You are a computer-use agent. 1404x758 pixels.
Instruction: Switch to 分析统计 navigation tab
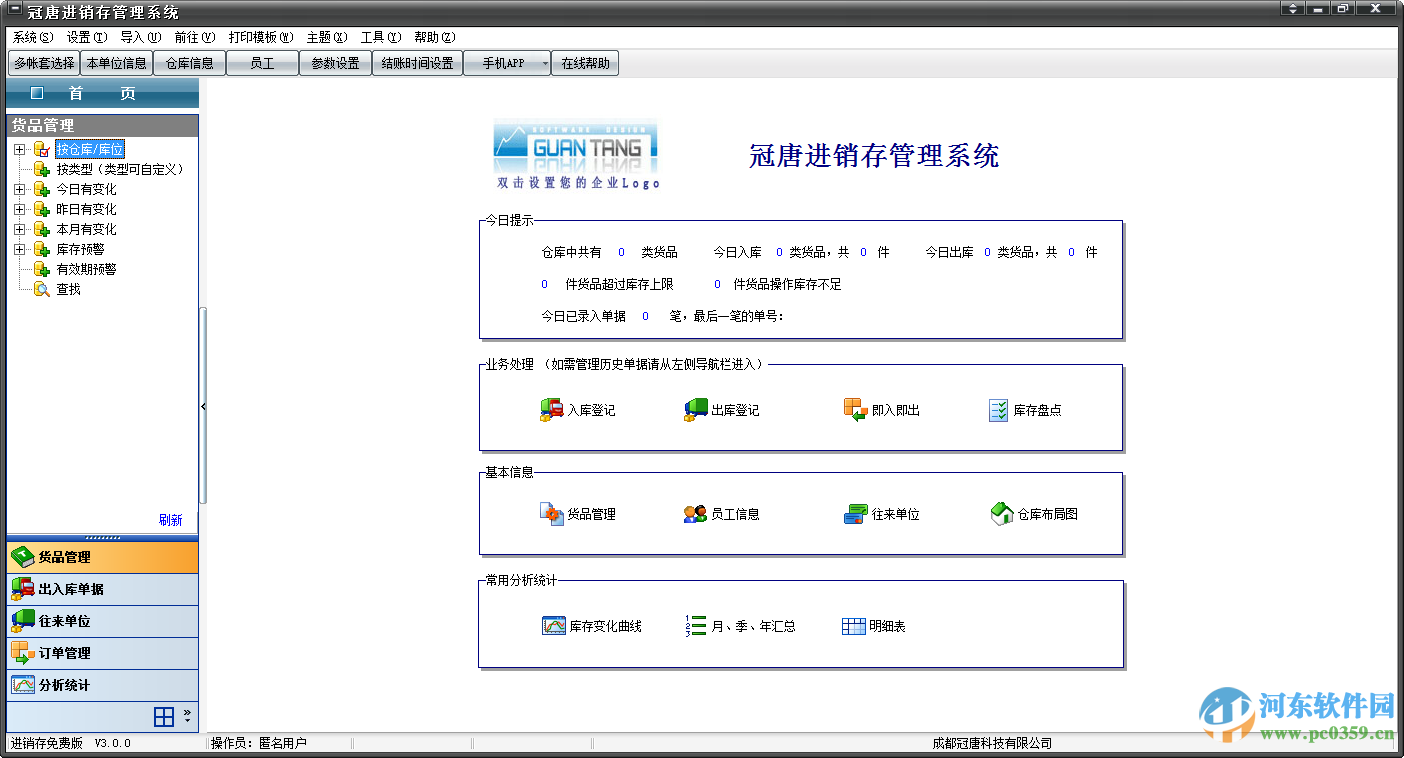click(103, 685)
